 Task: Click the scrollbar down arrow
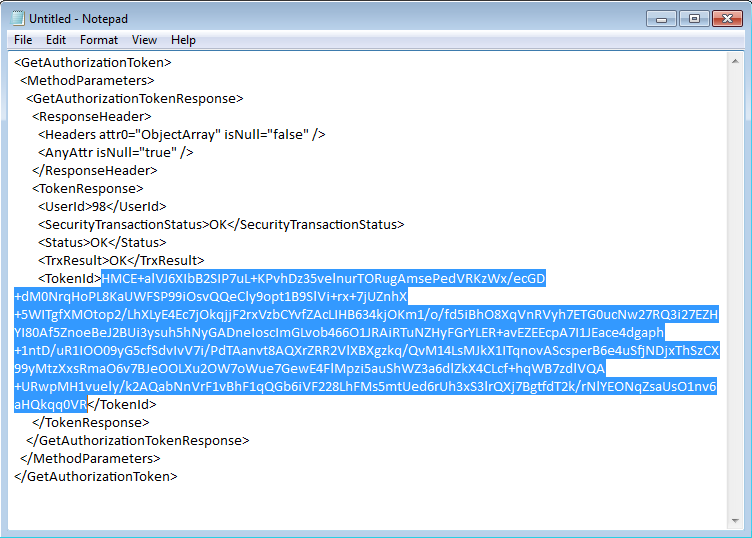coord(735,521)
